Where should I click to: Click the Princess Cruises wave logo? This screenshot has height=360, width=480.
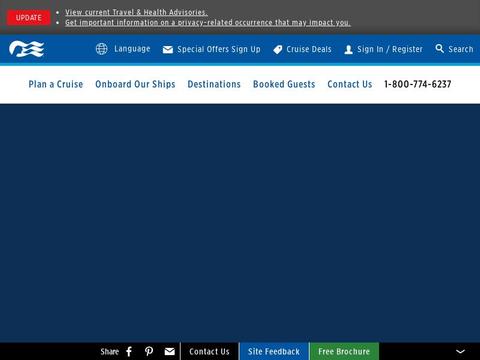[x=26, y=49]
